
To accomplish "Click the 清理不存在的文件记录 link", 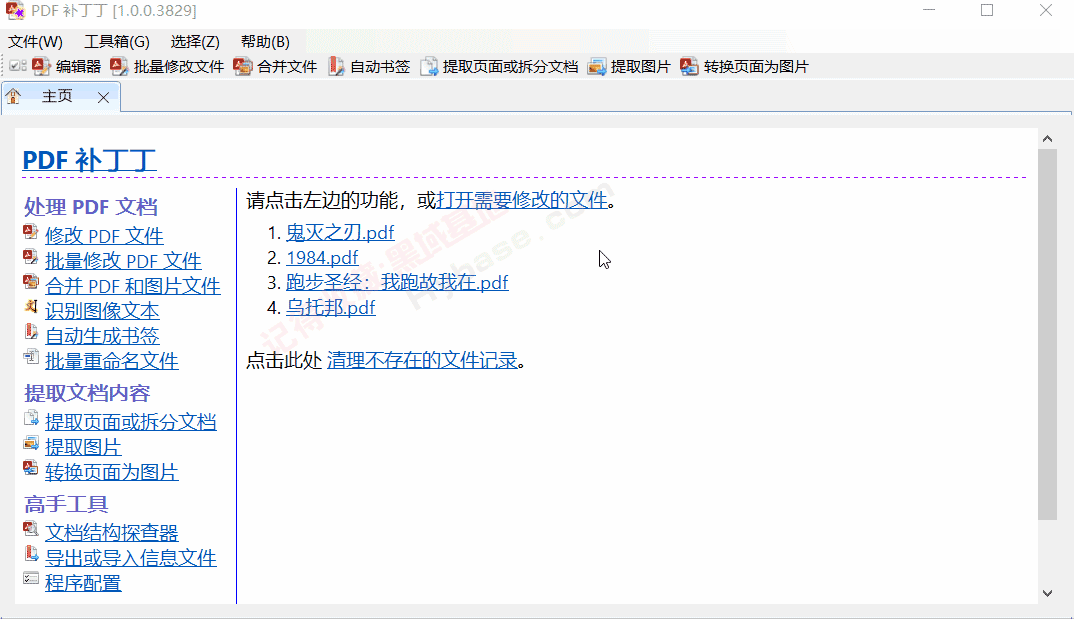I will (x=422, y=360).
